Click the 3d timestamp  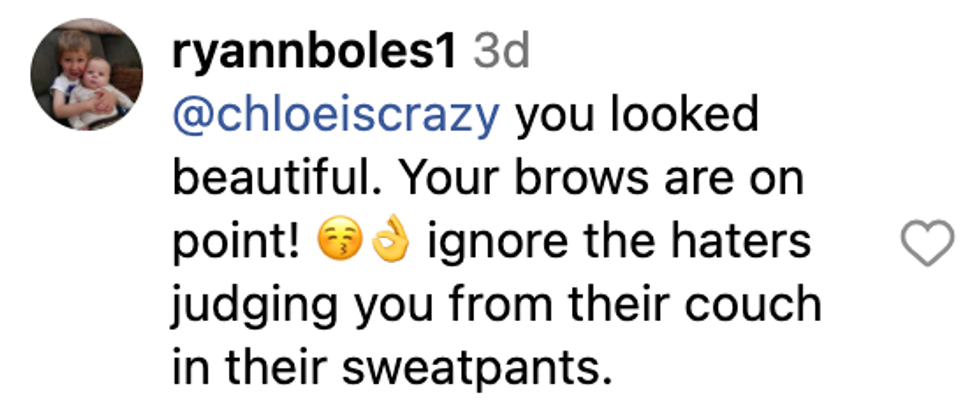500,54
